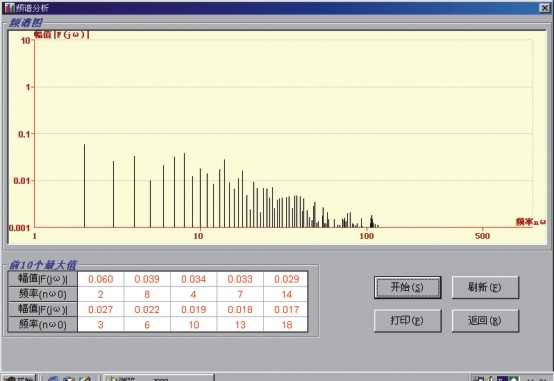Click the 开始(S) start button
554x381 pixels.
click(x=407, y=287)
